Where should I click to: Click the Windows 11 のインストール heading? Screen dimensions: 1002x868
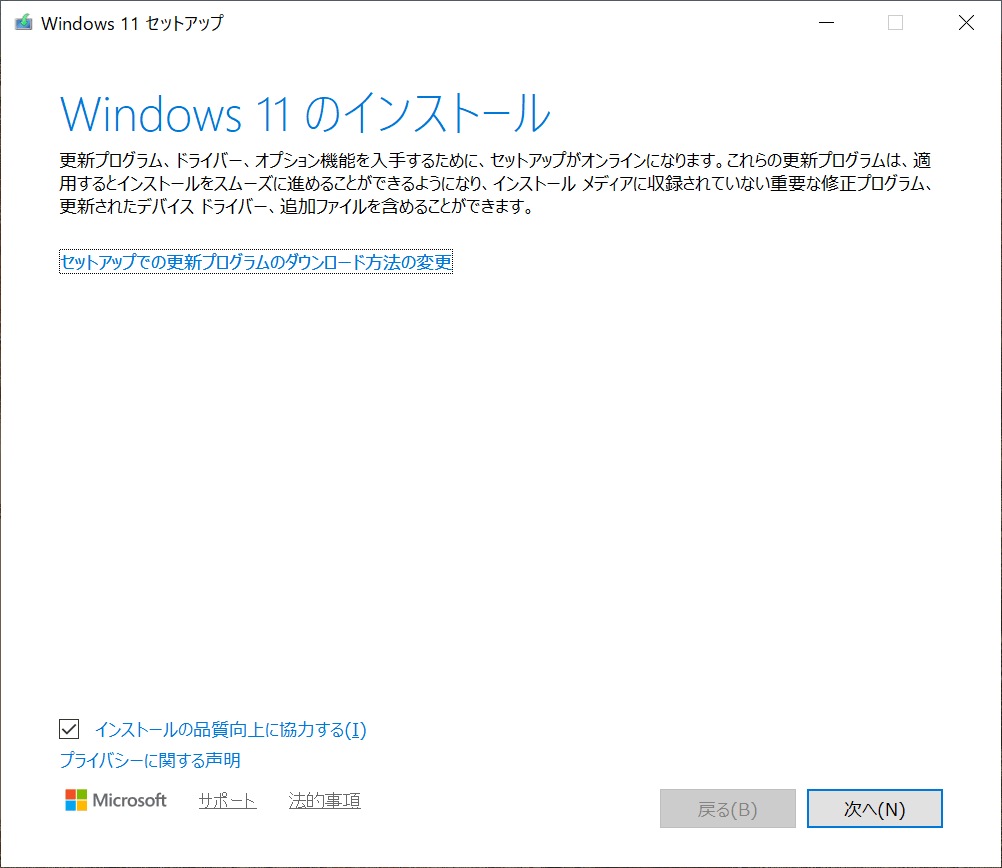tap(305, 113)
